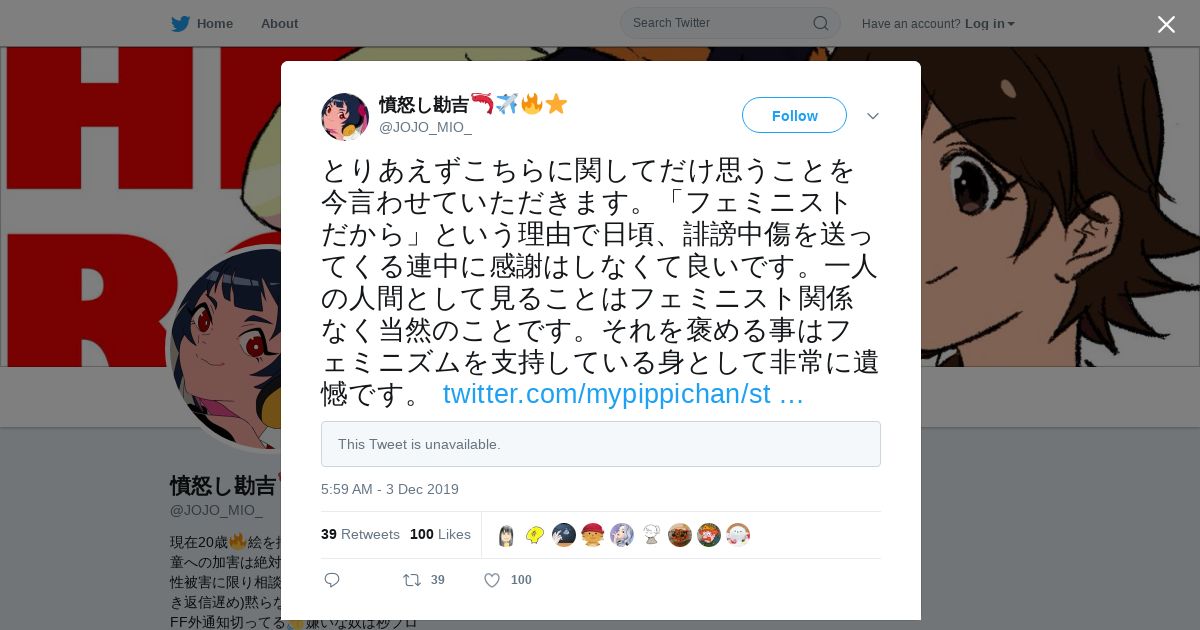Click the @JOJO_MIO_ handle in tweet
The width and height of the screenshot is (1200, 630).
pyautogui.click(x=425, y=127)
